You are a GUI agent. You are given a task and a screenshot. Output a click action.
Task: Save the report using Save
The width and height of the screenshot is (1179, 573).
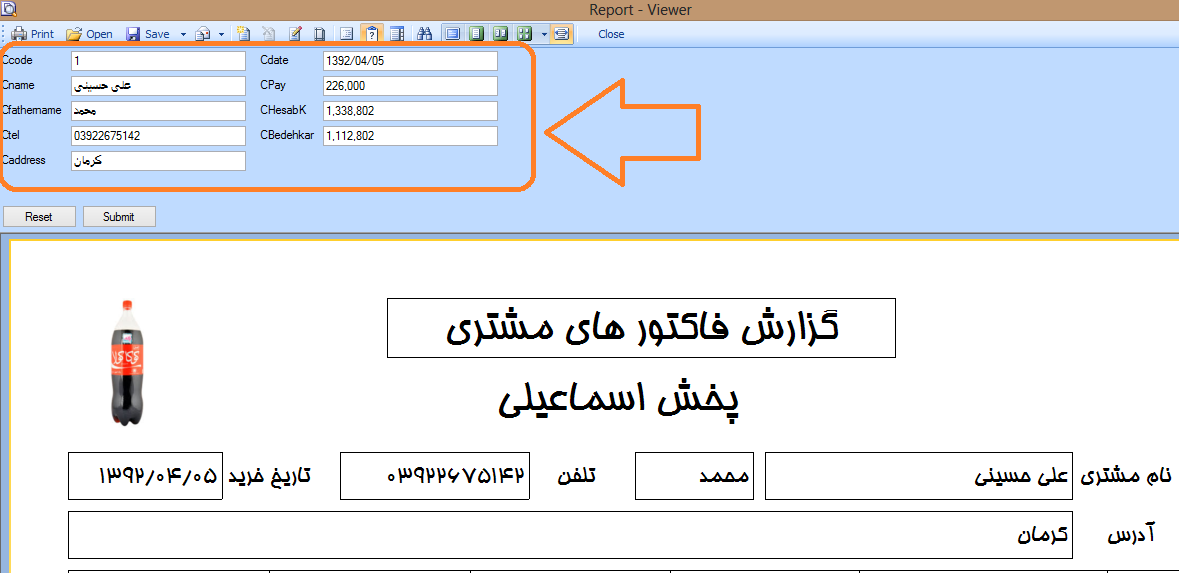pyautogui.click(x=148, y=34)
